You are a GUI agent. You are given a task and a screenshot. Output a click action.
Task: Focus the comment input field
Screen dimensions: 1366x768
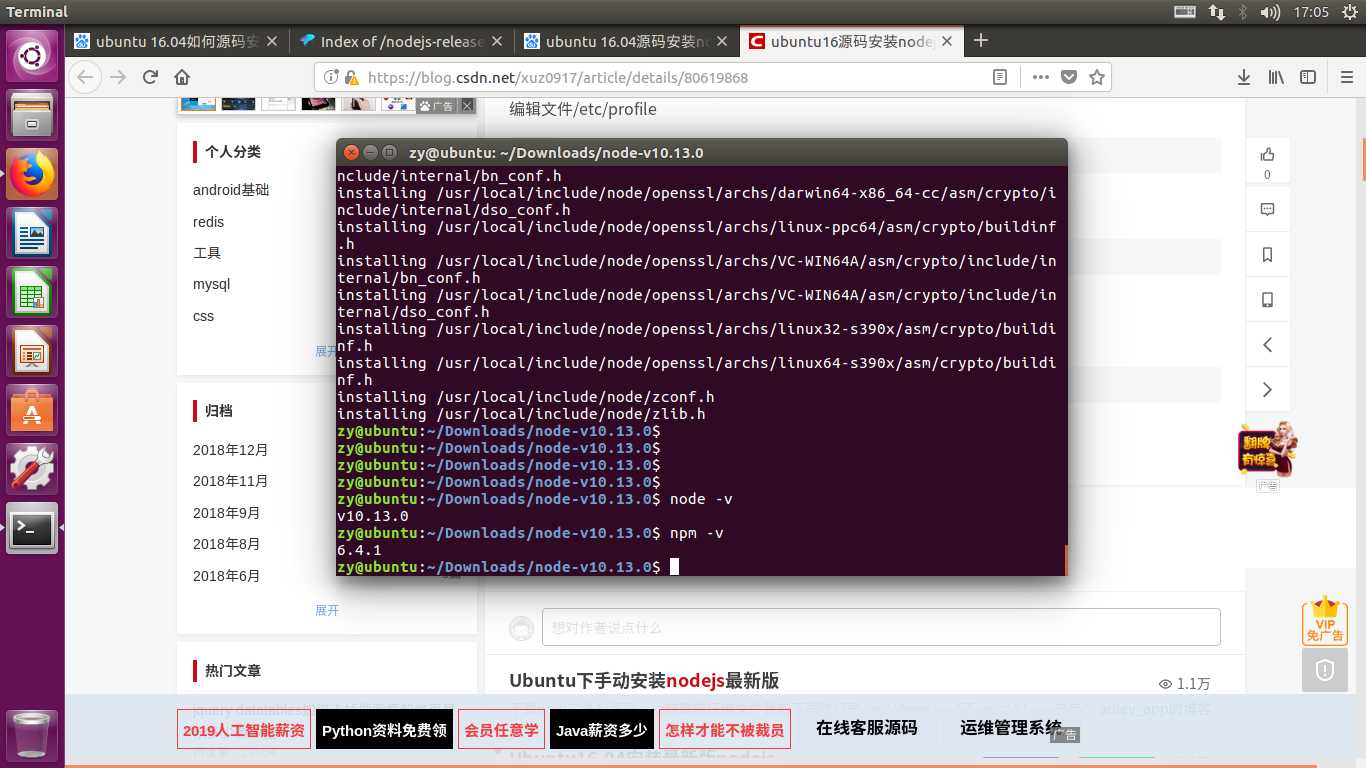click(x=881, y=627)
